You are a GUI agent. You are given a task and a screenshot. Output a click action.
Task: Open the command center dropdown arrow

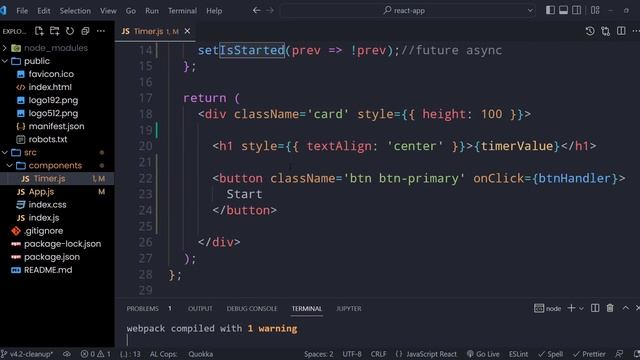530,11
